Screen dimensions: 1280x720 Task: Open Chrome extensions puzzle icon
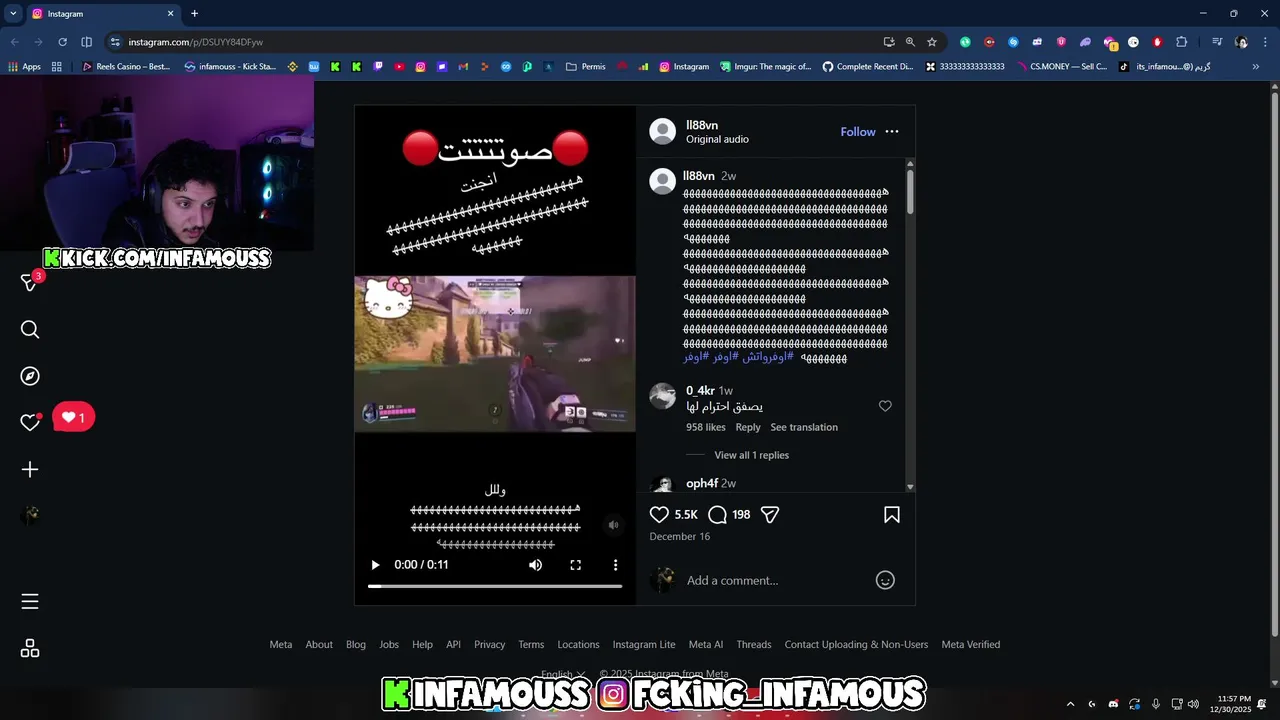click(x=1181, y=42)
